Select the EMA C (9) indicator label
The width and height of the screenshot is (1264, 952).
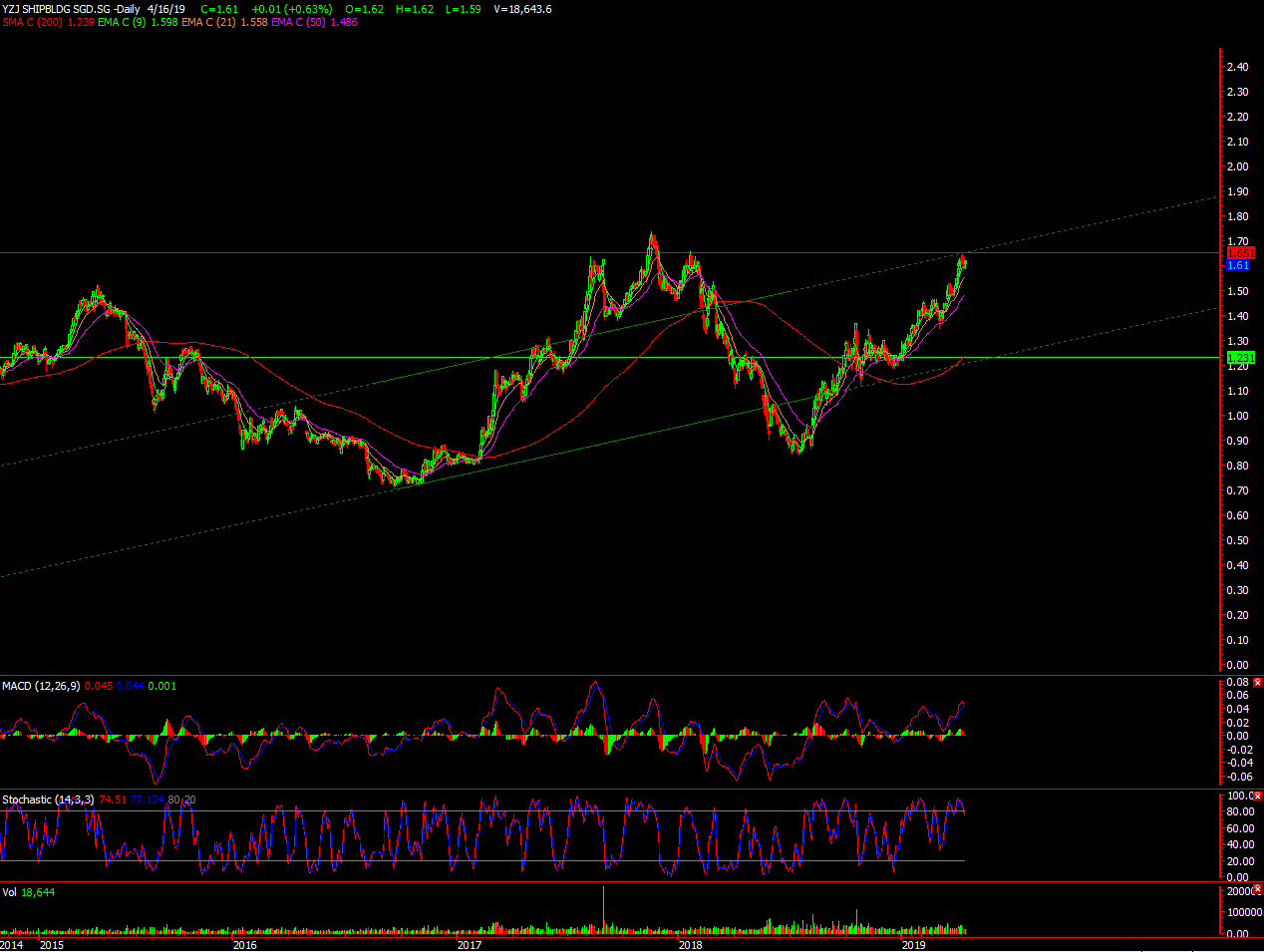pos(122,22)
